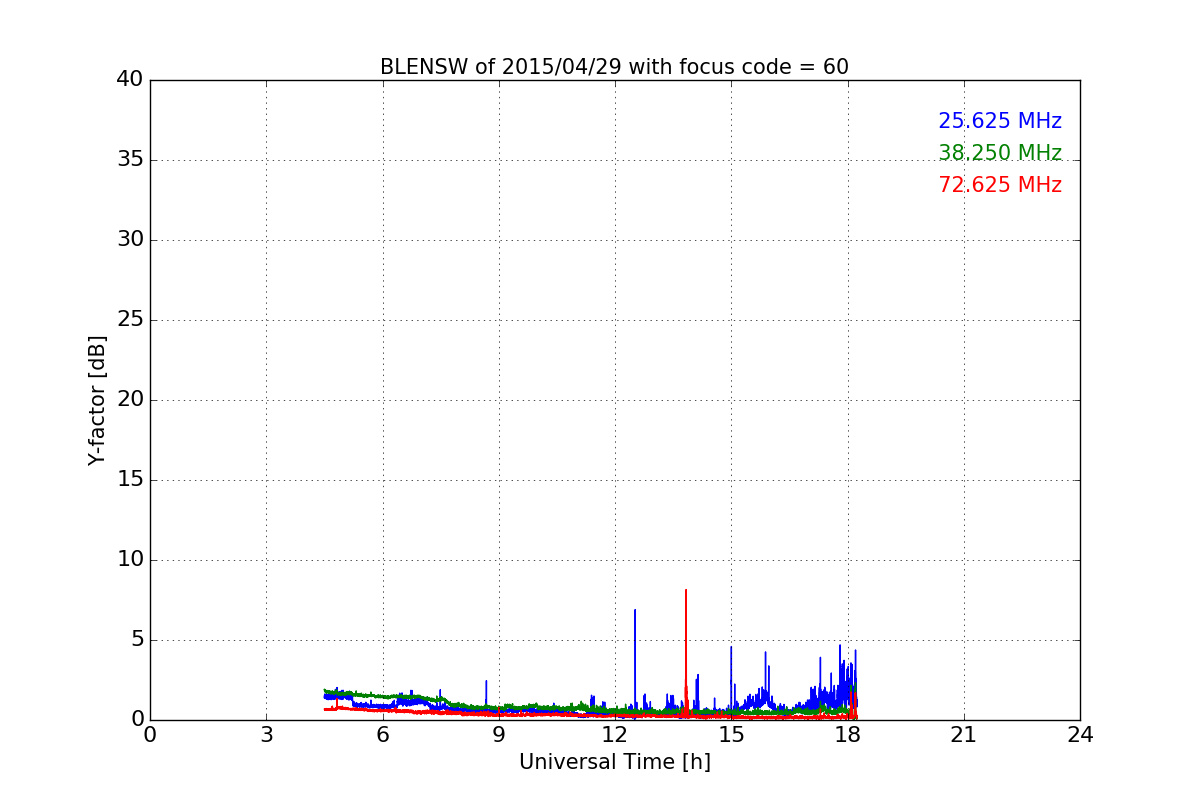Click the y-axis tick label '40'
1200x800 pixels.
tap(130, 80)
